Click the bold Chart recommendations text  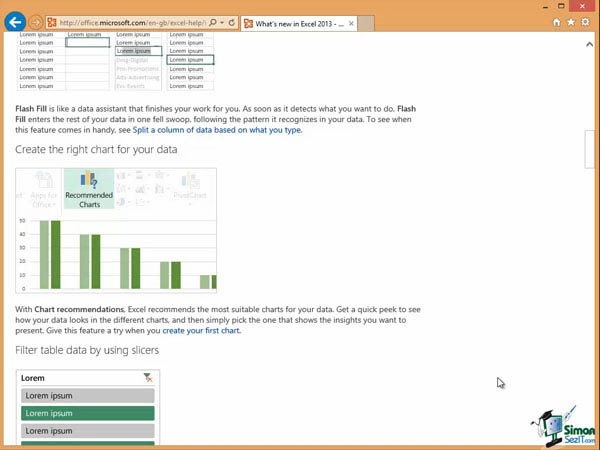point(79,309)
